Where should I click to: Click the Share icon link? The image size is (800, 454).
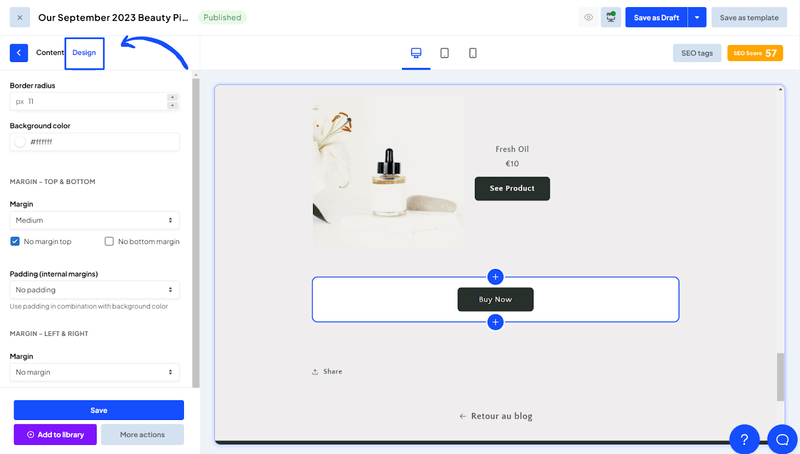coord(327,371)
